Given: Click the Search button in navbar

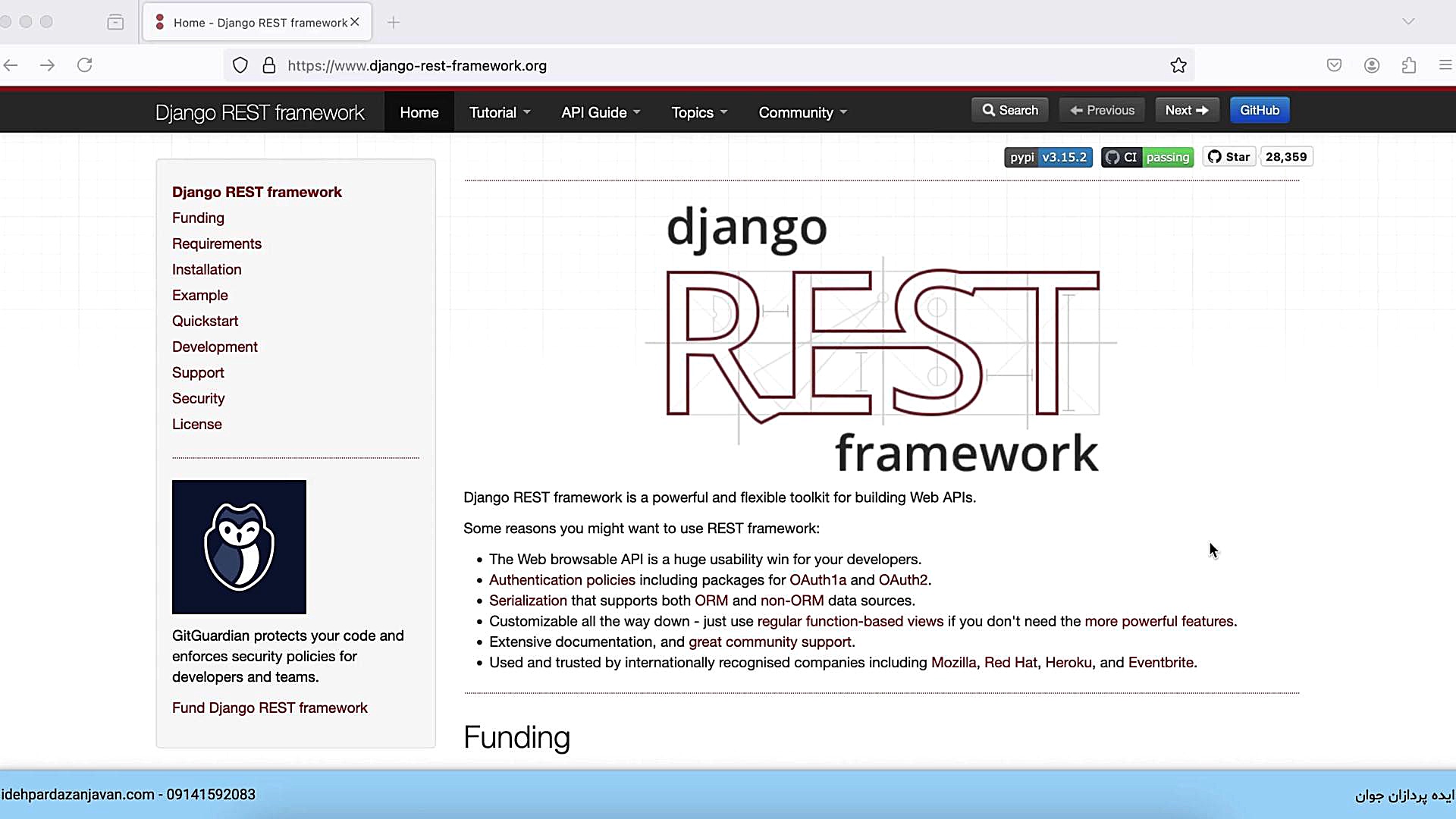Looking at the screenshot, I should tap(1010, 110).
